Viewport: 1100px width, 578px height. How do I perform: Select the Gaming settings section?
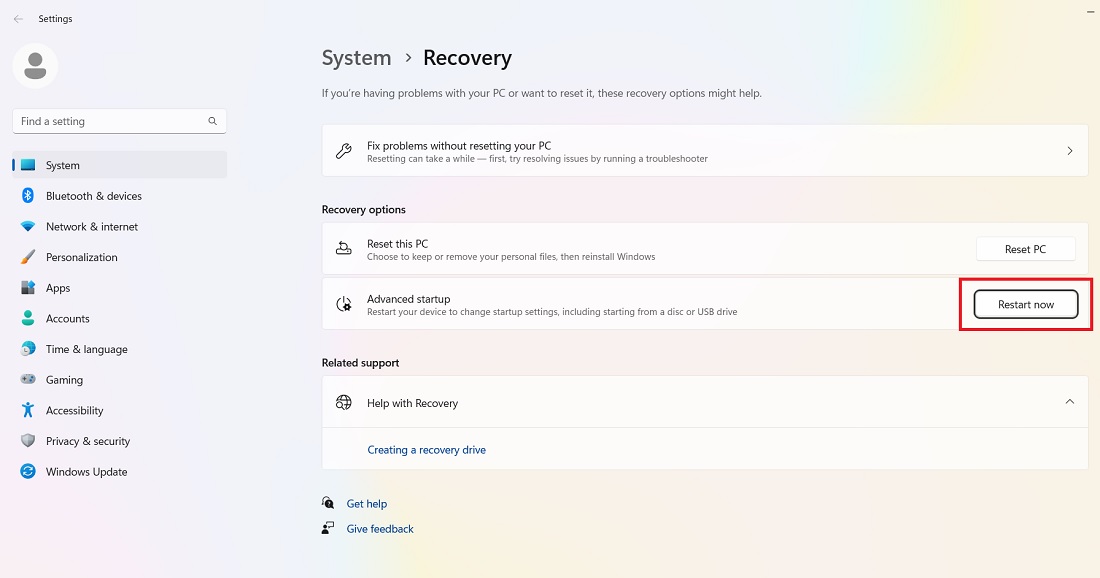pos(62,380)
